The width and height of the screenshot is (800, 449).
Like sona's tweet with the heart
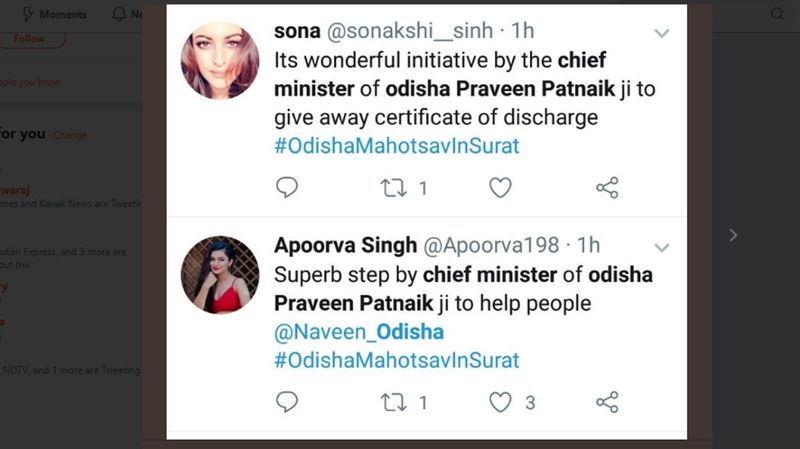coord(500,187)
